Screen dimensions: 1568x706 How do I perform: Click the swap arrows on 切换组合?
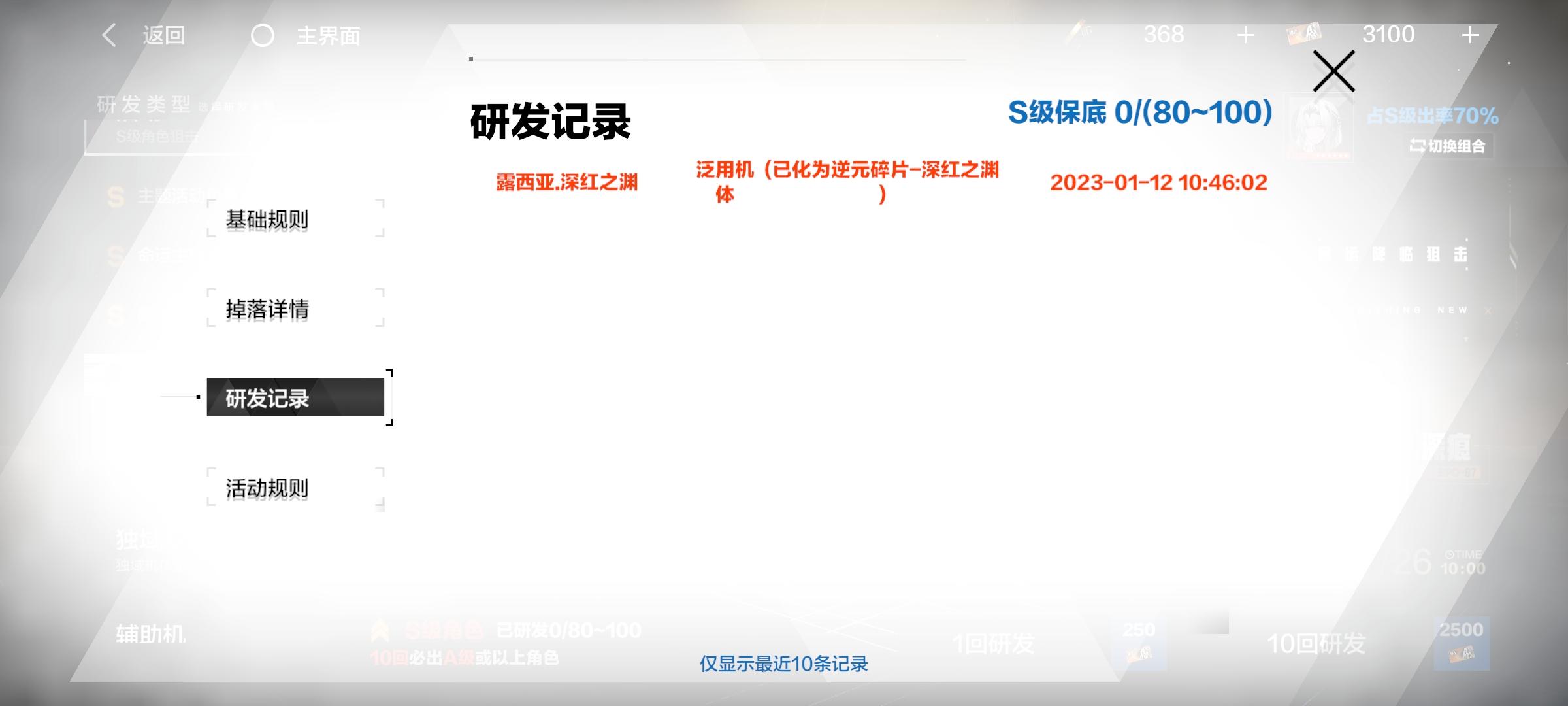[1417, 146]
